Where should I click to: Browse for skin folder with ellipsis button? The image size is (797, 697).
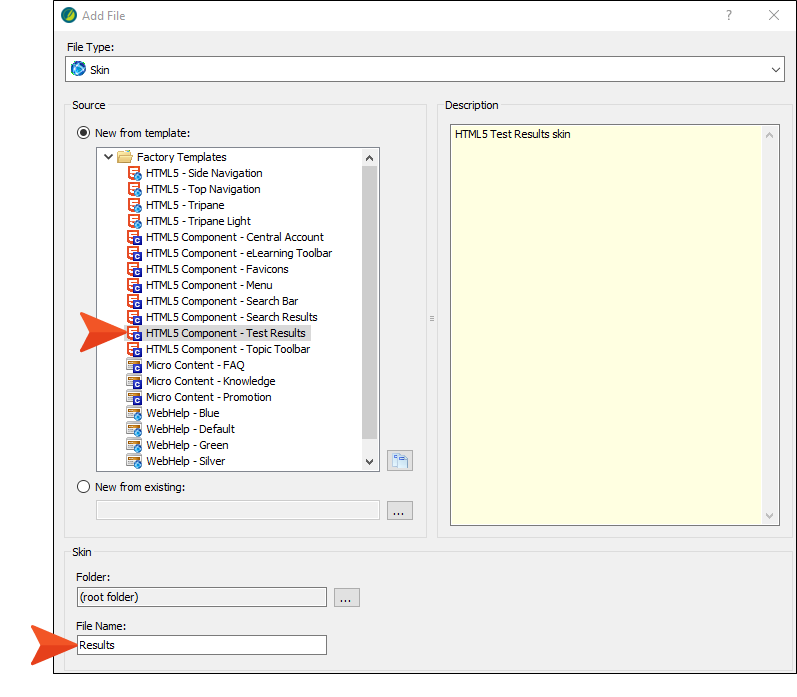click(x=347, y=597)
